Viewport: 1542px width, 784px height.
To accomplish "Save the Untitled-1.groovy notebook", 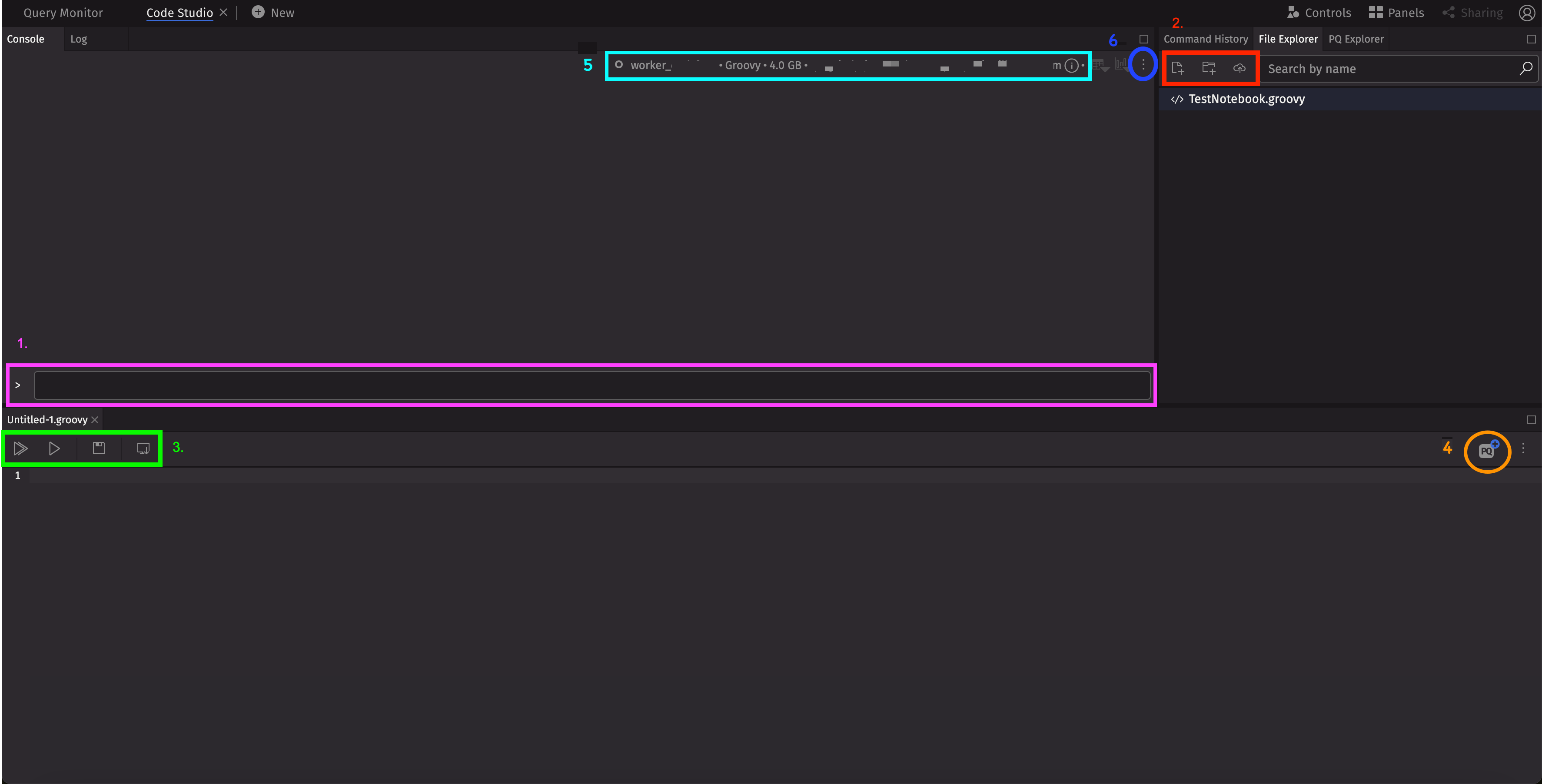I will 99,448.
